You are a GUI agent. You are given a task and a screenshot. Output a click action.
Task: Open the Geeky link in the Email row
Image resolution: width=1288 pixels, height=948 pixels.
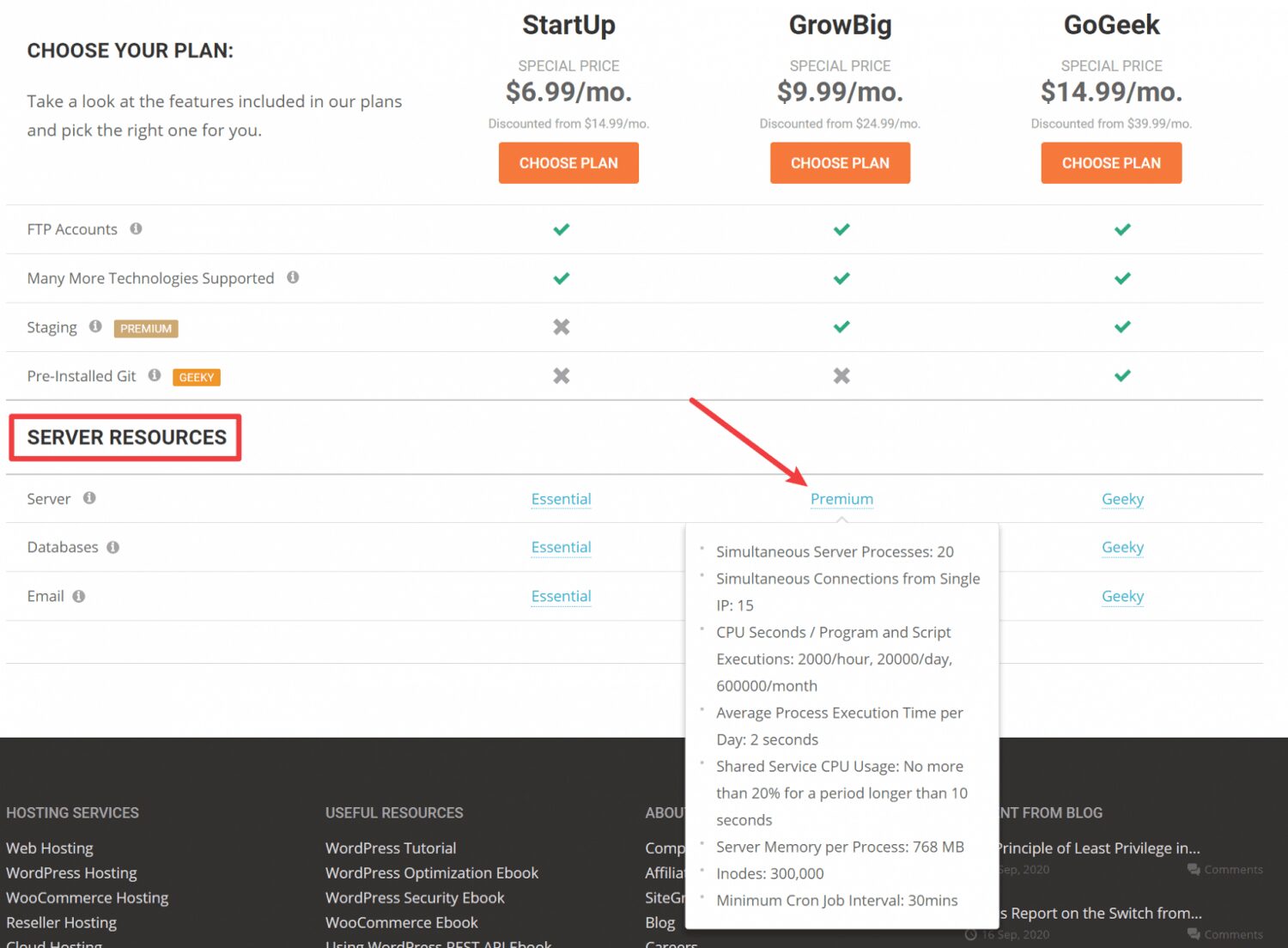tap(1122, 596)
